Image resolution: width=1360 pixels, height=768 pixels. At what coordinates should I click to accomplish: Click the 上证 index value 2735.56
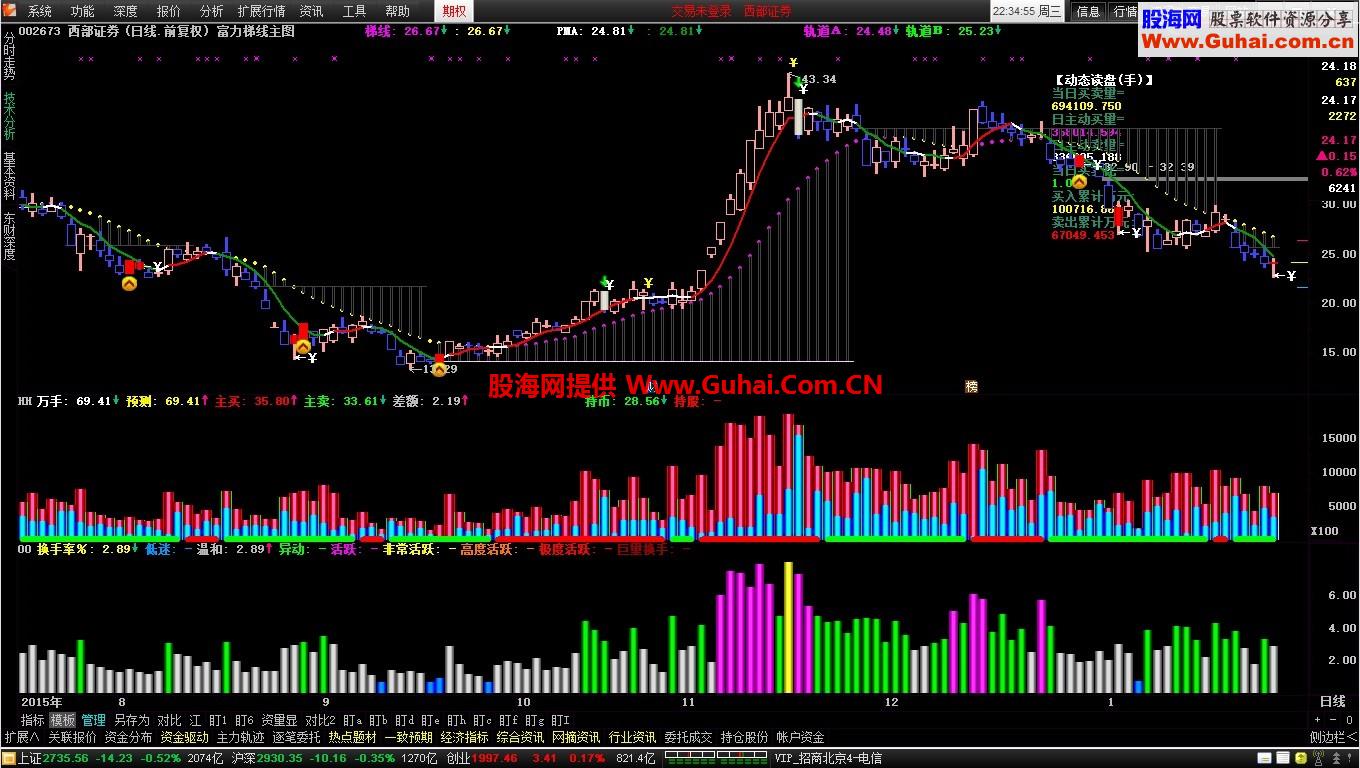point(66,759)
